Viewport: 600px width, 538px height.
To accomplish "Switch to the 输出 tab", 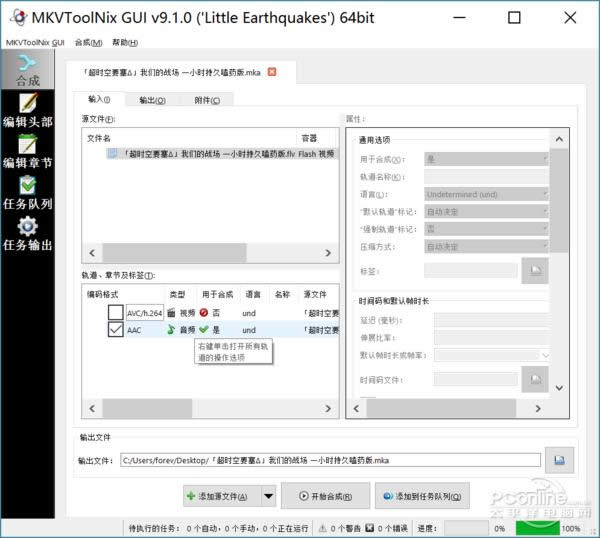I will 152,100.
